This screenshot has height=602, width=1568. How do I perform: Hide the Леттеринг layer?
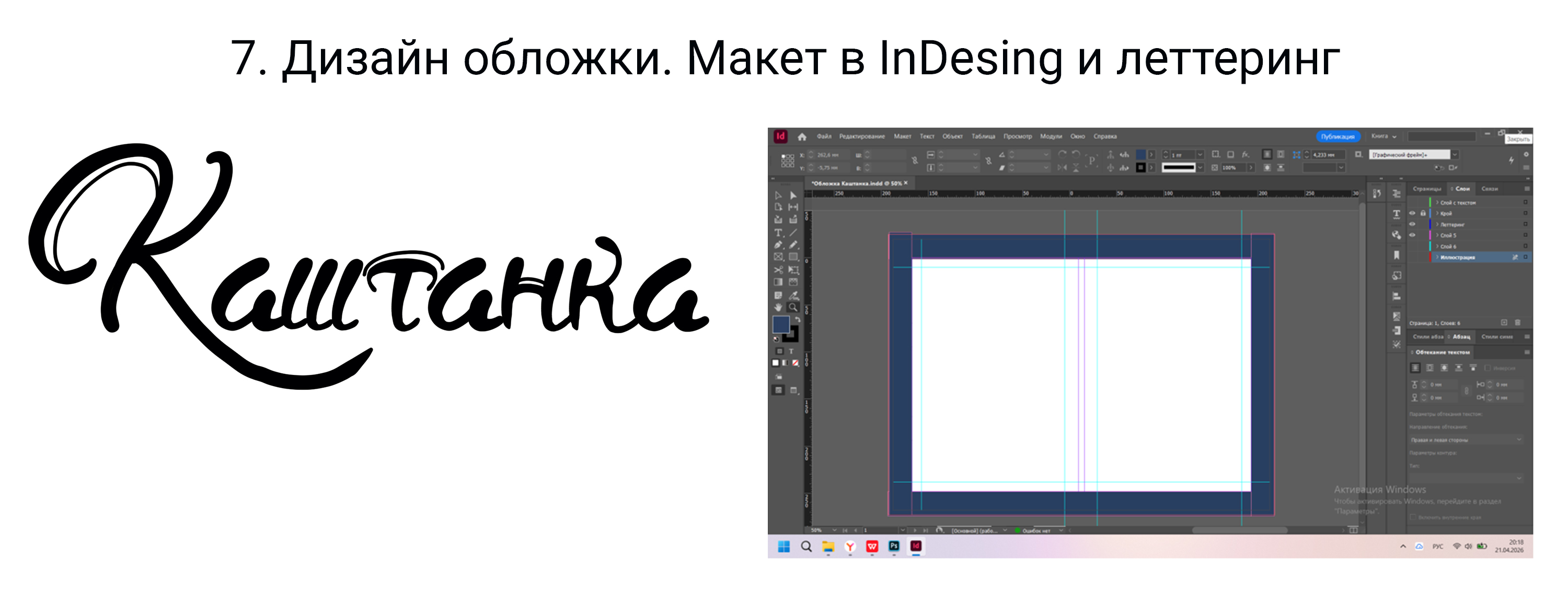point(1413,224)
